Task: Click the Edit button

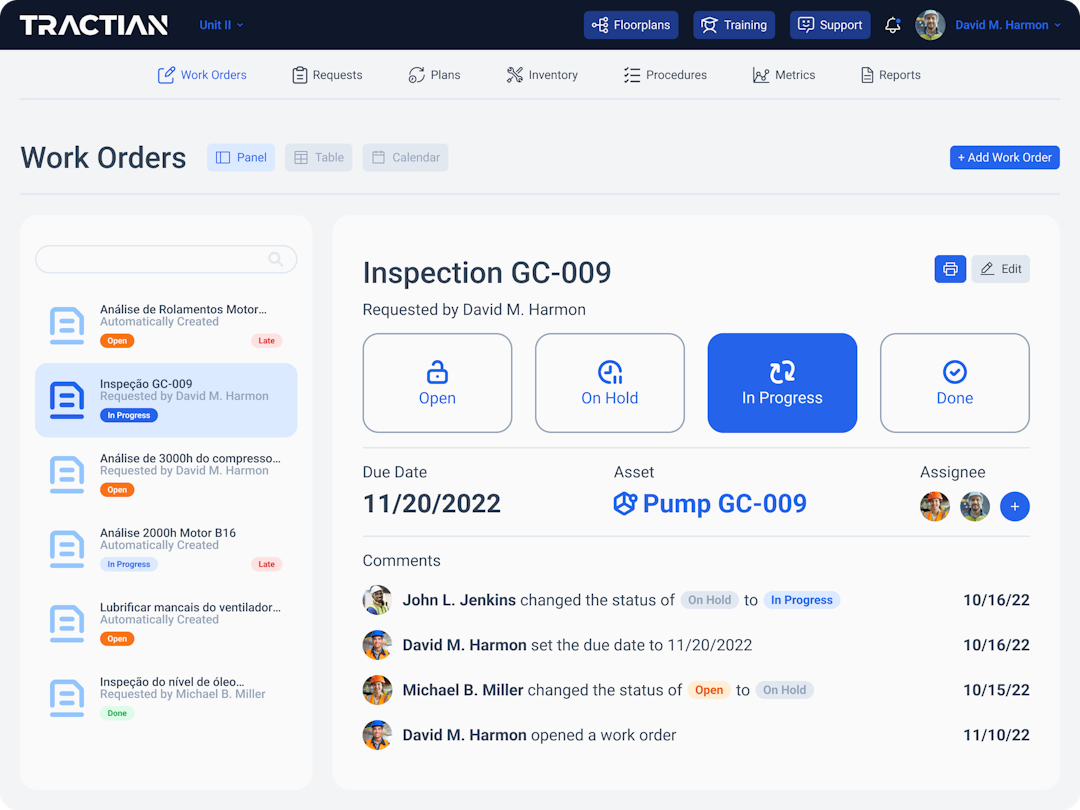Action: pos(1000,269)
